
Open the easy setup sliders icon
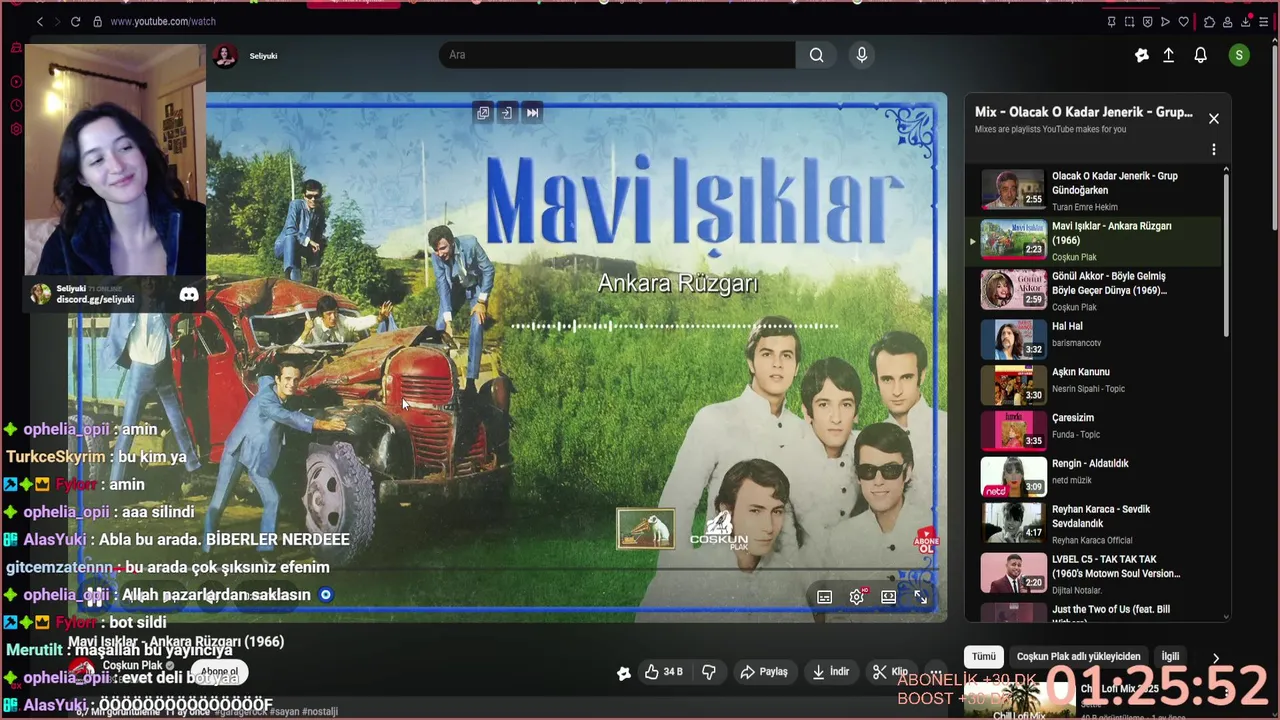(x=1263, y=21)
